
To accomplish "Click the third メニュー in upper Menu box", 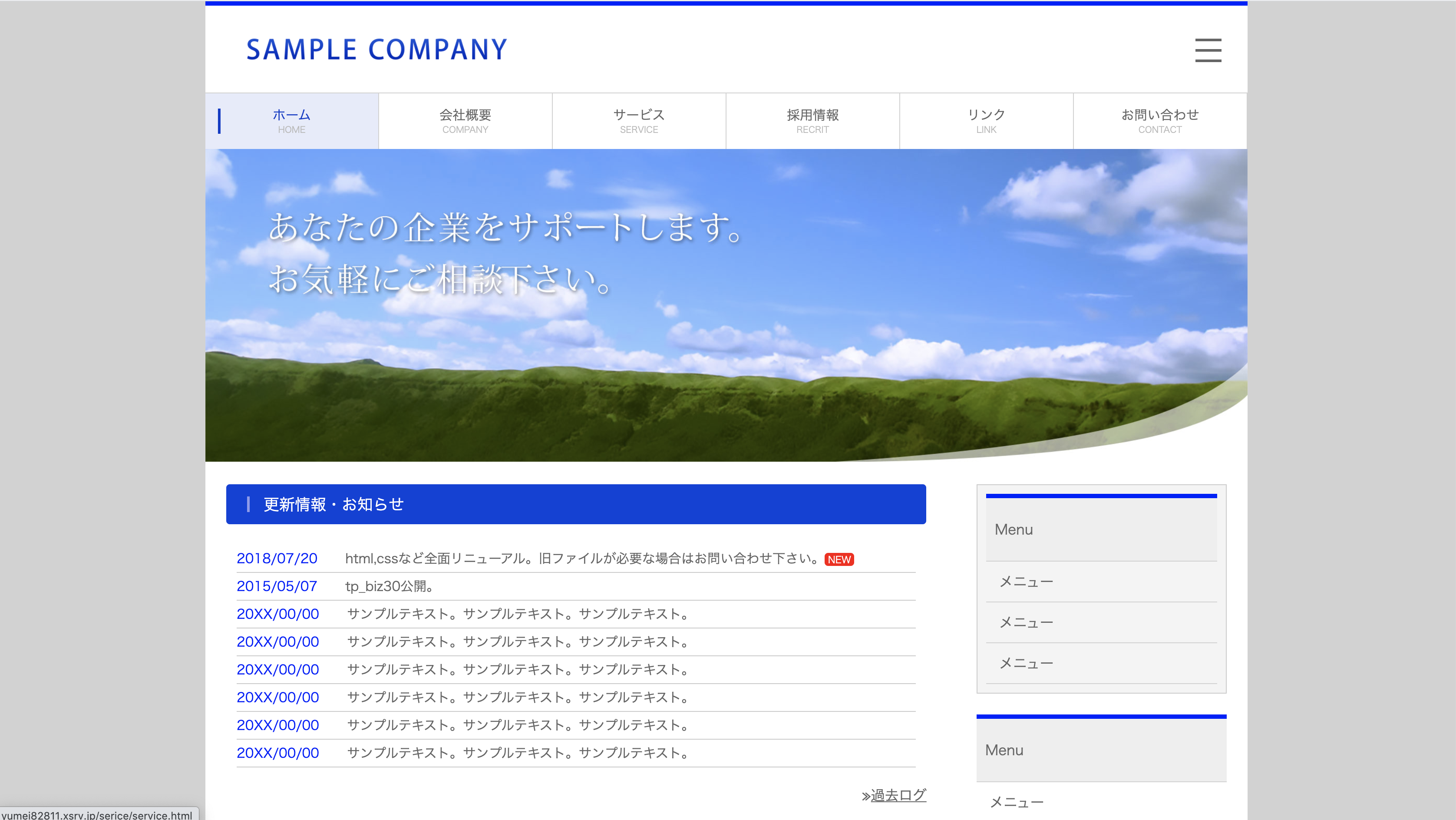I will point(1026,663).
